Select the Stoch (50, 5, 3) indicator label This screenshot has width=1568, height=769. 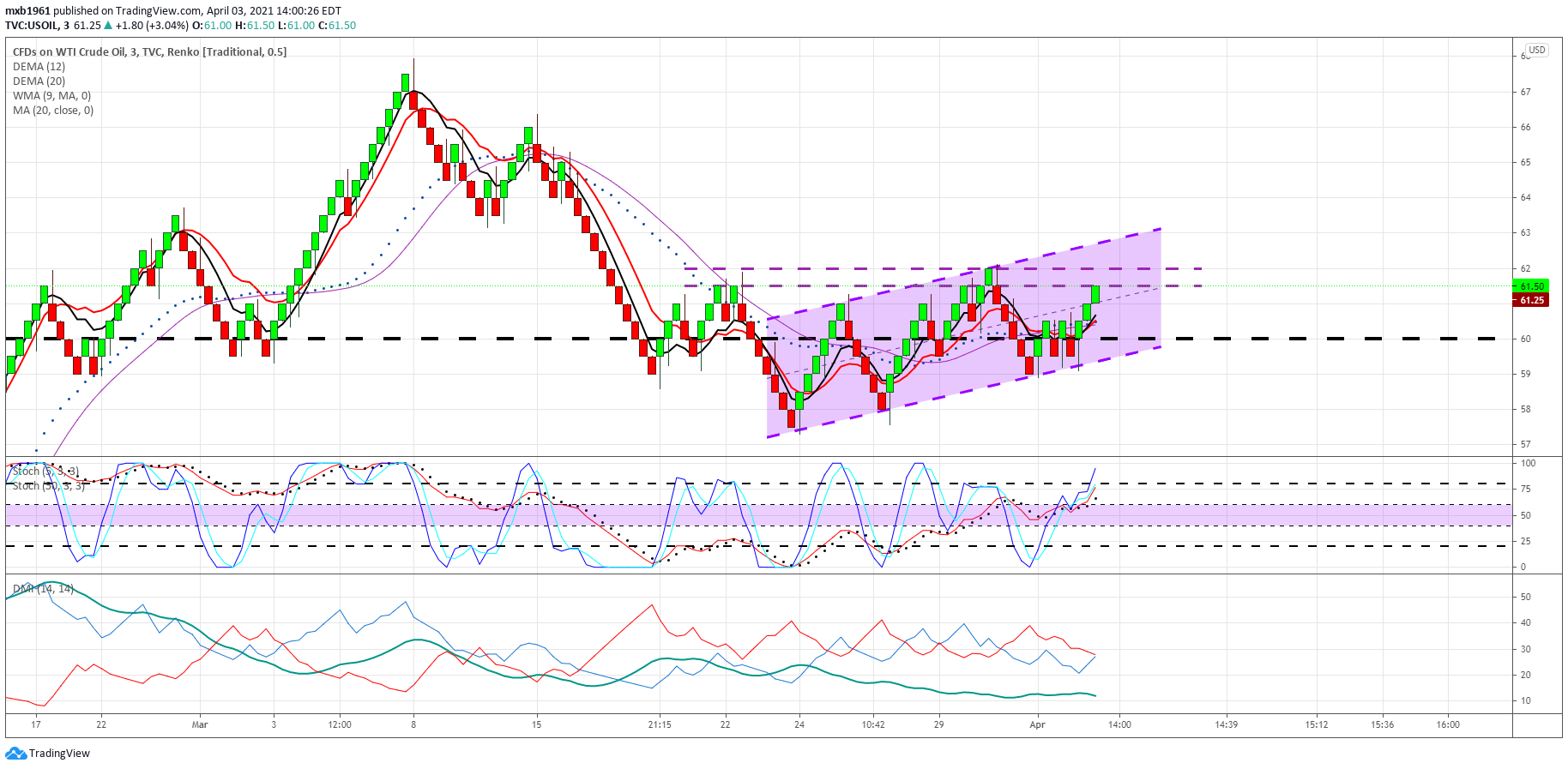(48, 486)
